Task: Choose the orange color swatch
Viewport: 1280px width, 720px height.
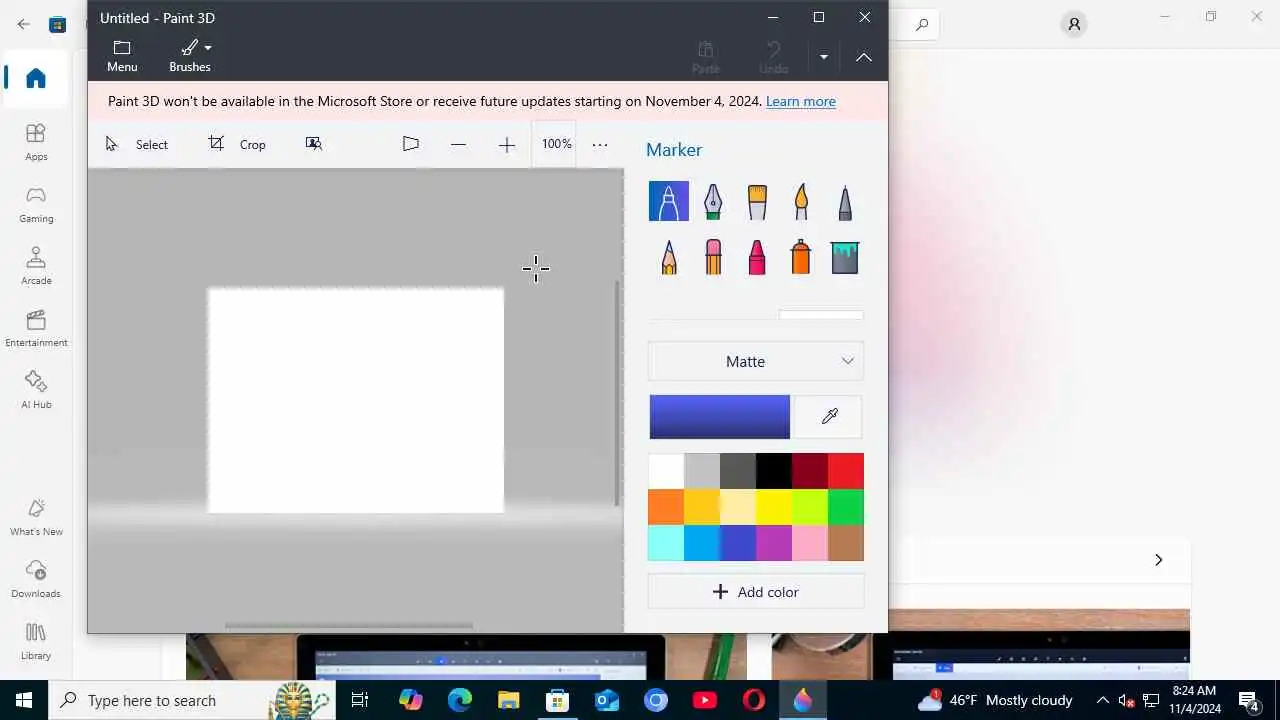Action: tap(666, 507)
